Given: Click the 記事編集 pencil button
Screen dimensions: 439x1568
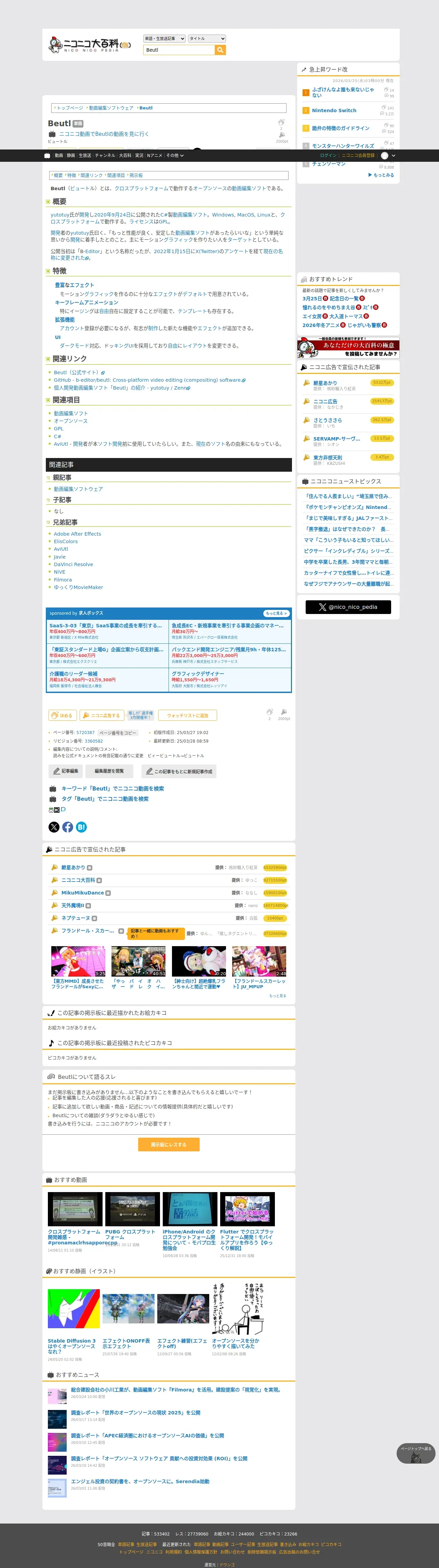Looking at the screenshot, I should pos(65,771).
